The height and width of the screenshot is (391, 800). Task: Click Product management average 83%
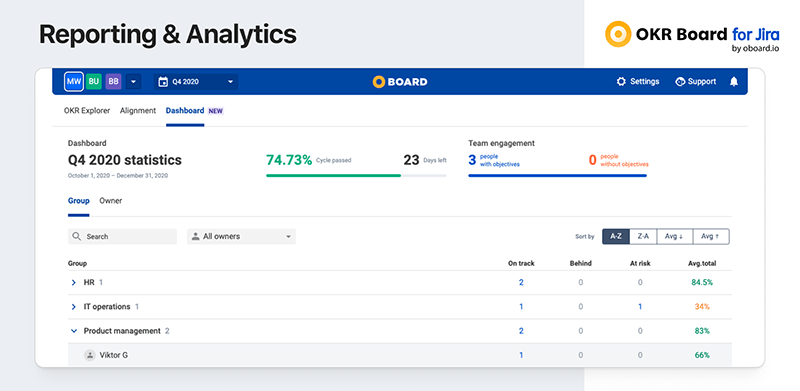(x=702, y=331)
